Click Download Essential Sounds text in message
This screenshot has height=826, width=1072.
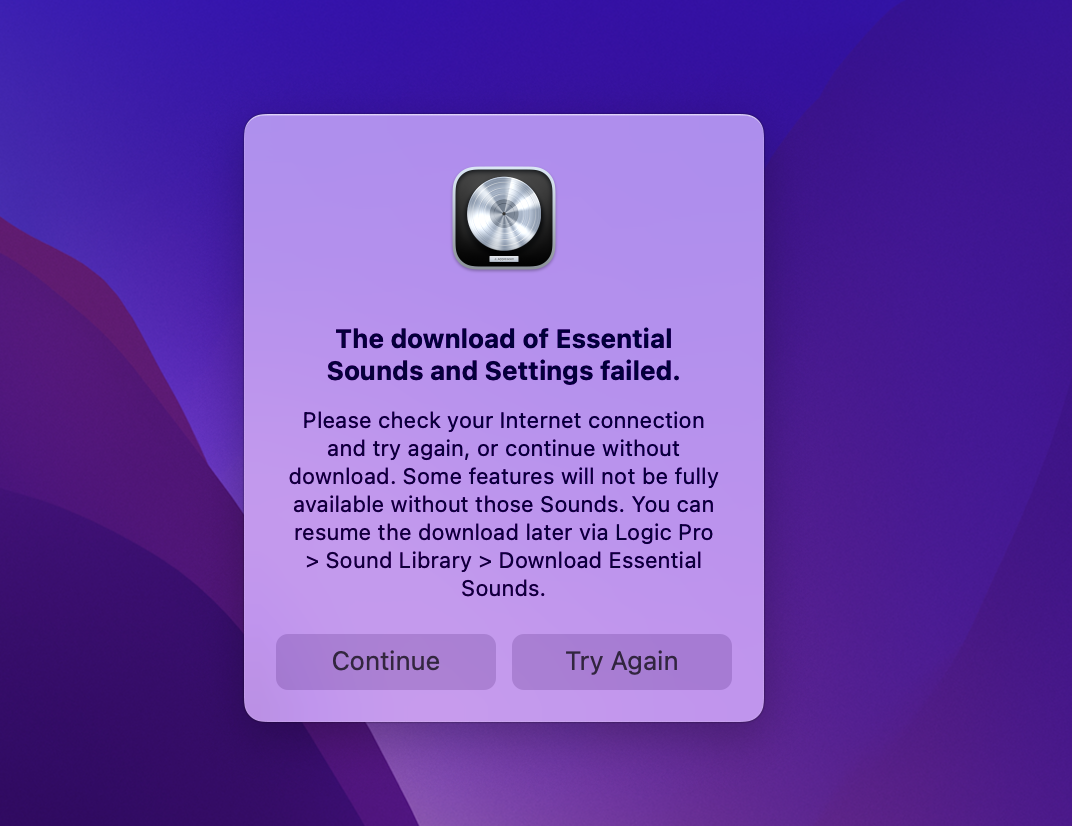tap(582, 574)
